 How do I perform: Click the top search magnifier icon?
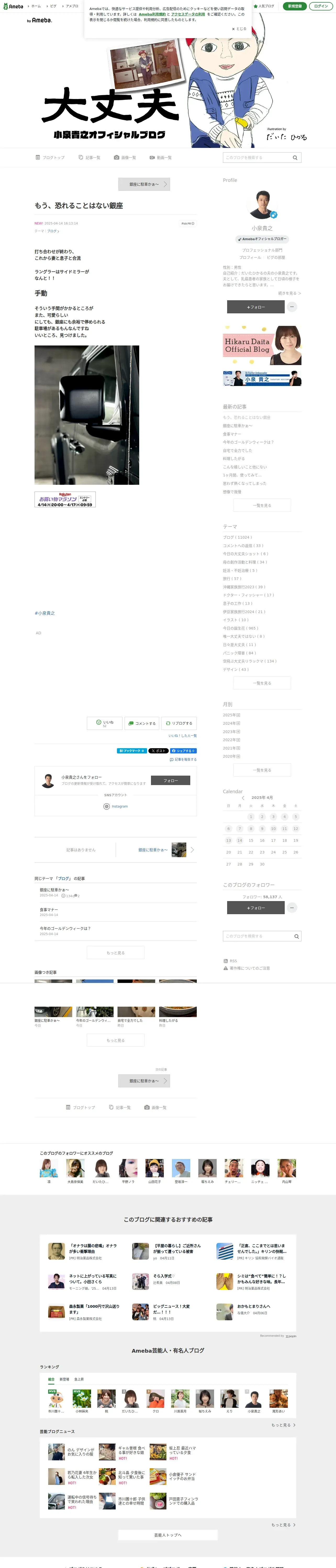(x=295, y=158)
